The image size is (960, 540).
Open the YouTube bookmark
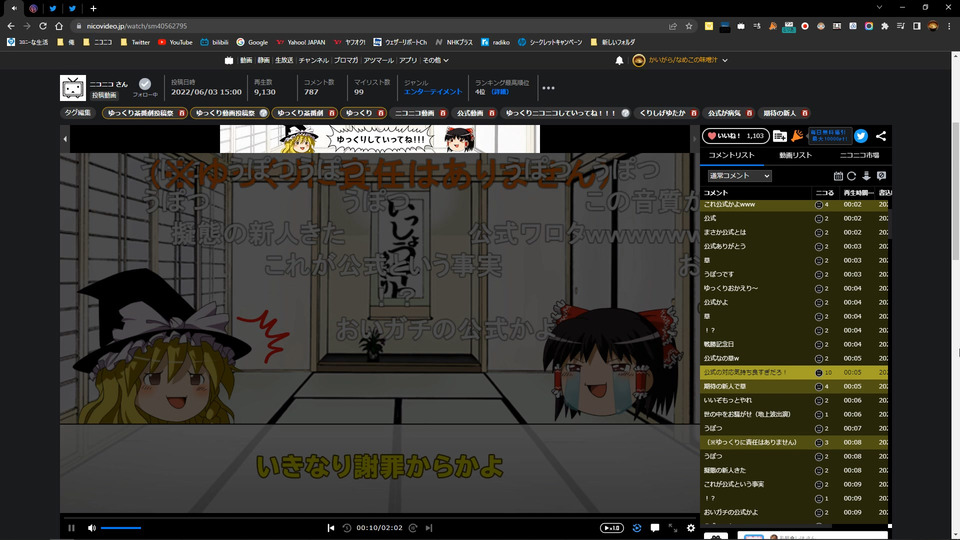pyautogui.click(x=175, y=42)
